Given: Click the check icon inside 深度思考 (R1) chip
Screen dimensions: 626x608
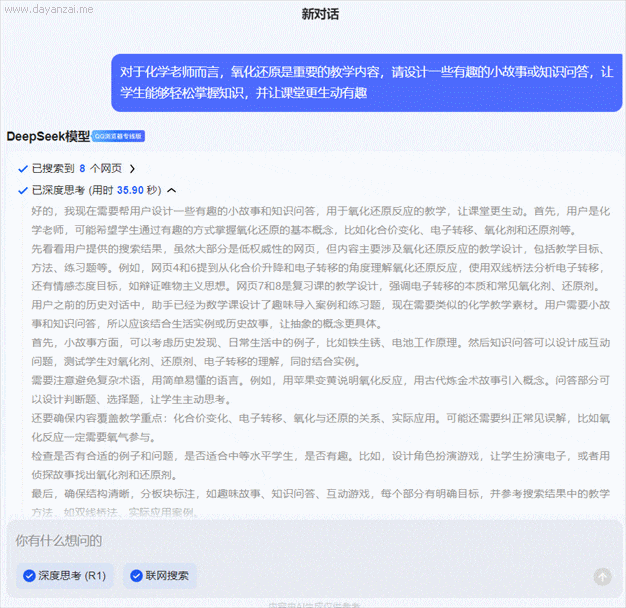Looking at the screenshot, I should coord(28,576).
